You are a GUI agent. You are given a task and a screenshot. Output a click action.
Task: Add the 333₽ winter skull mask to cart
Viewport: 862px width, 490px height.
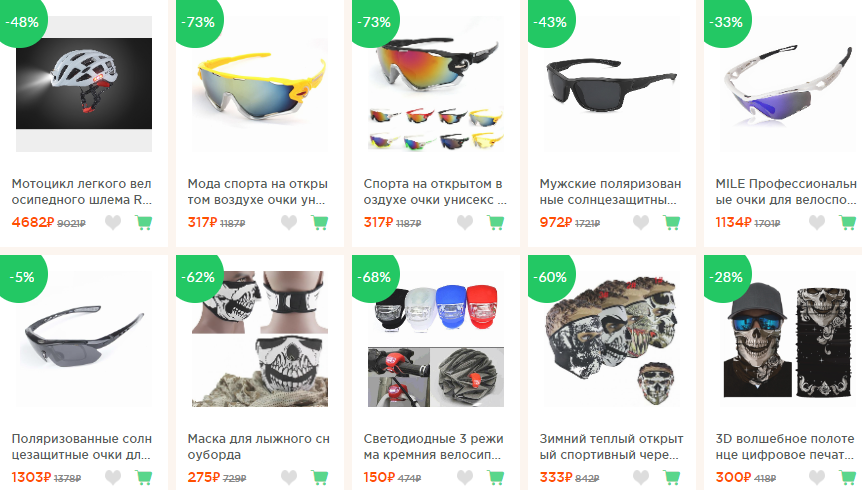coord(671,477)
